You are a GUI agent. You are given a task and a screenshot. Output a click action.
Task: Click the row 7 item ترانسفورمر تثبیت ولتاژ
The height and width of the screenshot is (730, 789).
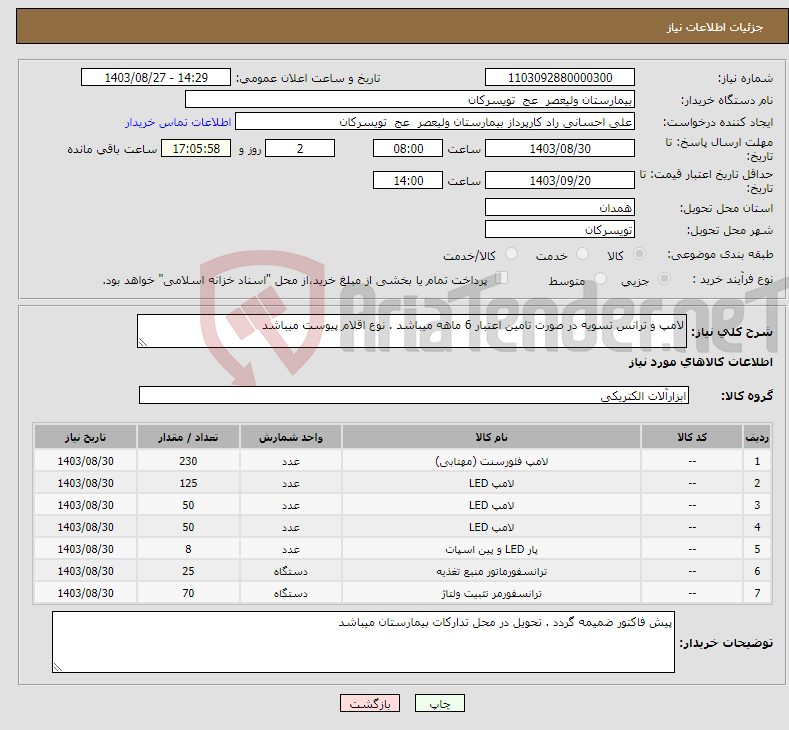[x=491, y=594]
